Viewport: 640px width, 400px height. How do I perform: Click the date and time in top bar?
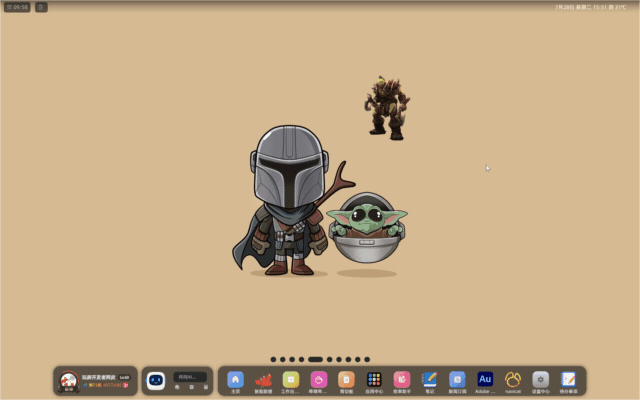point(581,7)
